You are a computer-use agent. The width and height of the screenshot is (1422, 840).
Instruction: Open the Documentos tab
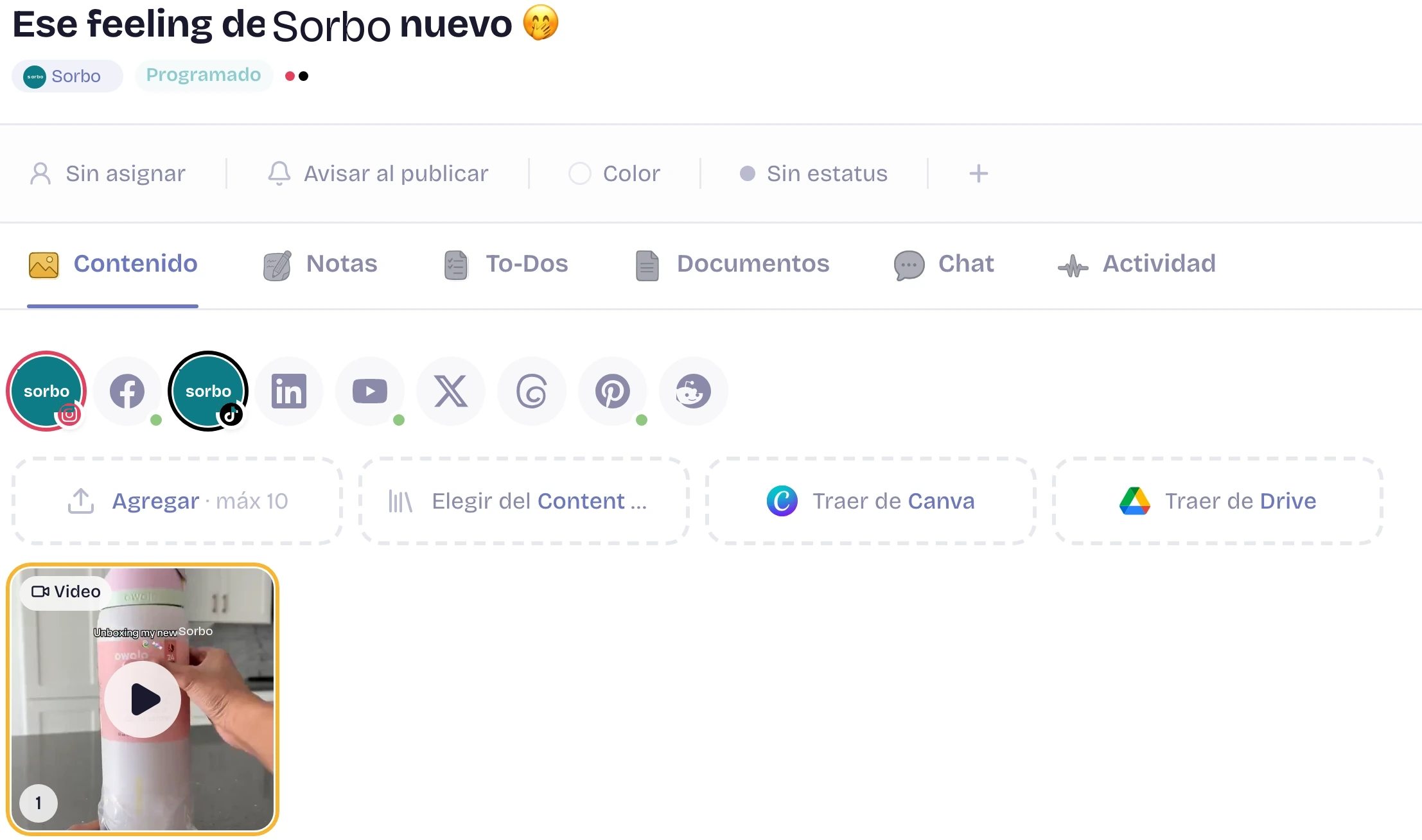(732, 264)
